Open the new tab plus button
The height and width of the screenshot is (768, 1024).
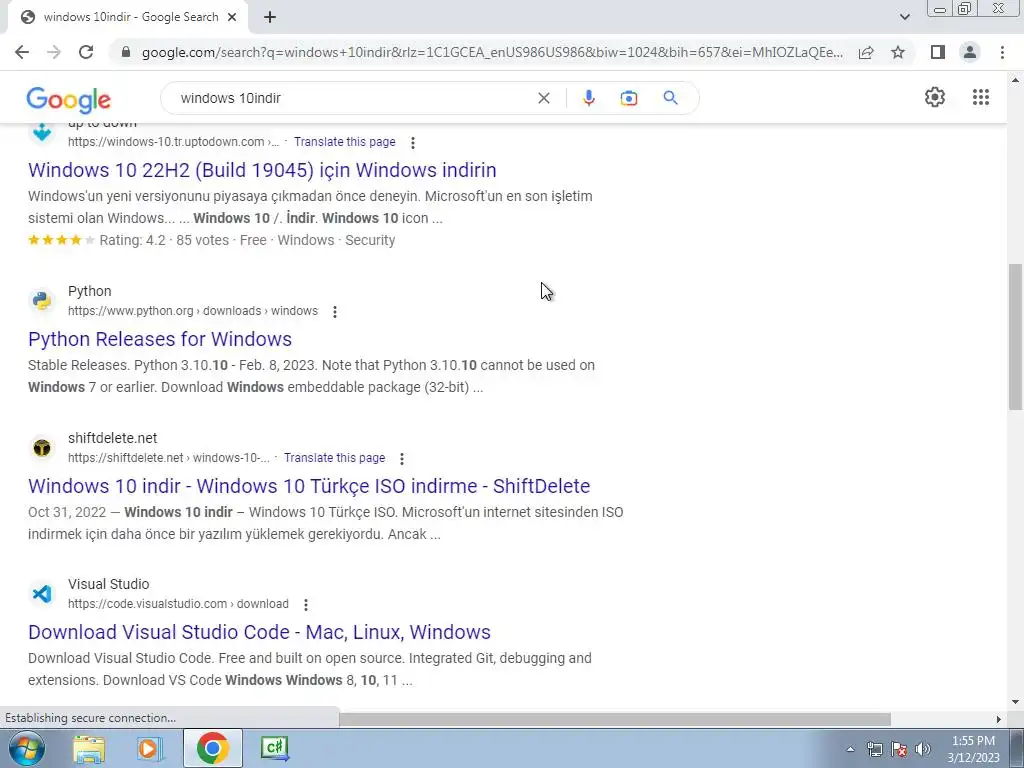click(x=270, y=18)
